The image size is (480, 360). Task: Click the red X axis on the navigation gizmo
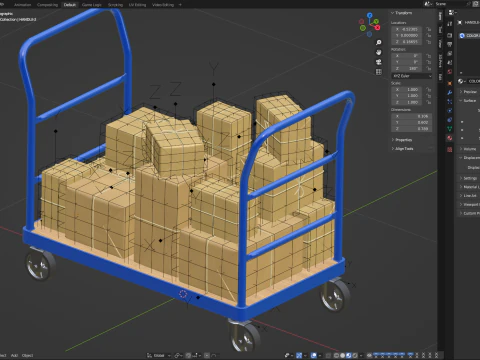[377, 28]
